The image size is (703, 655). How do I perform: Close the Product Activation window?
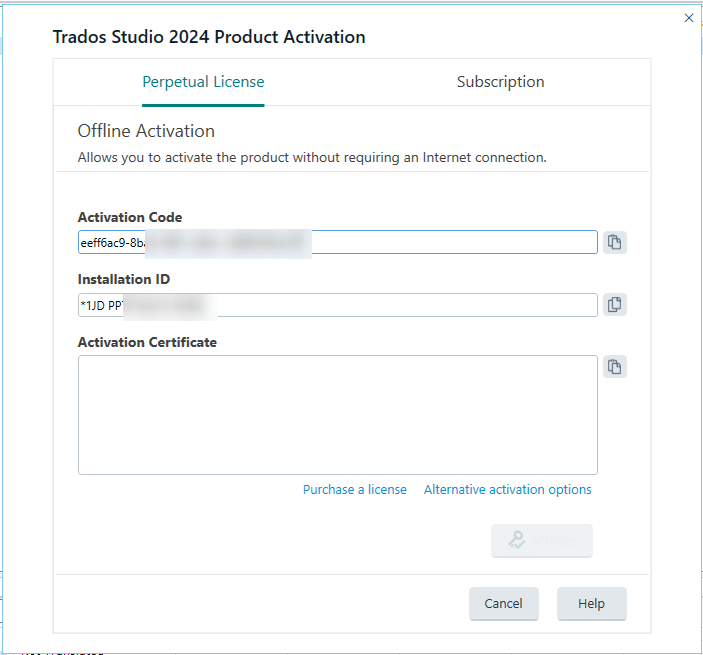(689, 18)
